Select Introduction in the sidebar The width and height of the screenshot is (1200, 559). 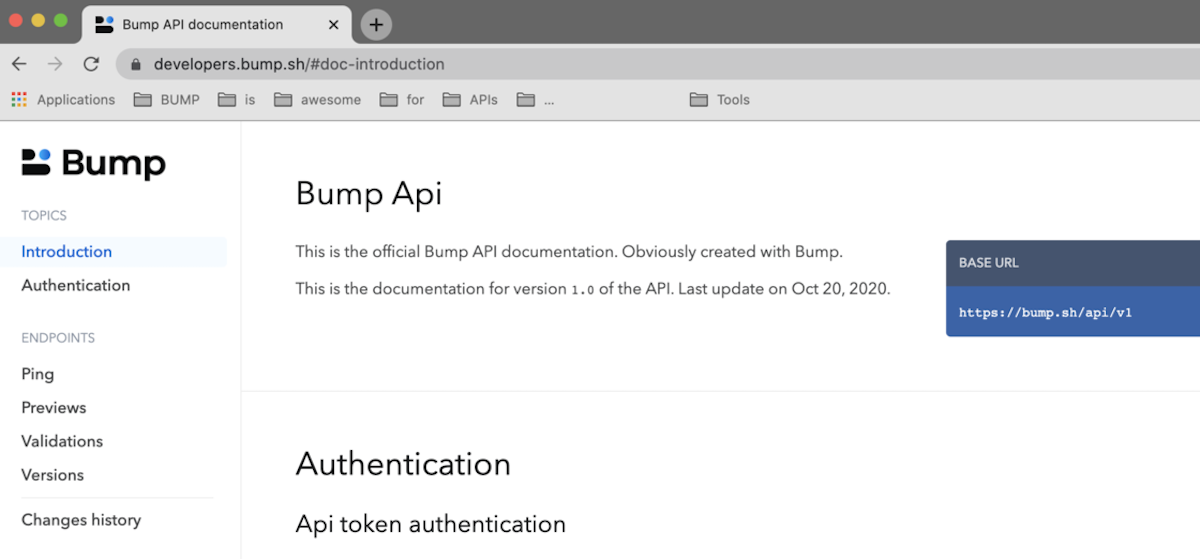(x=67, y=252)
